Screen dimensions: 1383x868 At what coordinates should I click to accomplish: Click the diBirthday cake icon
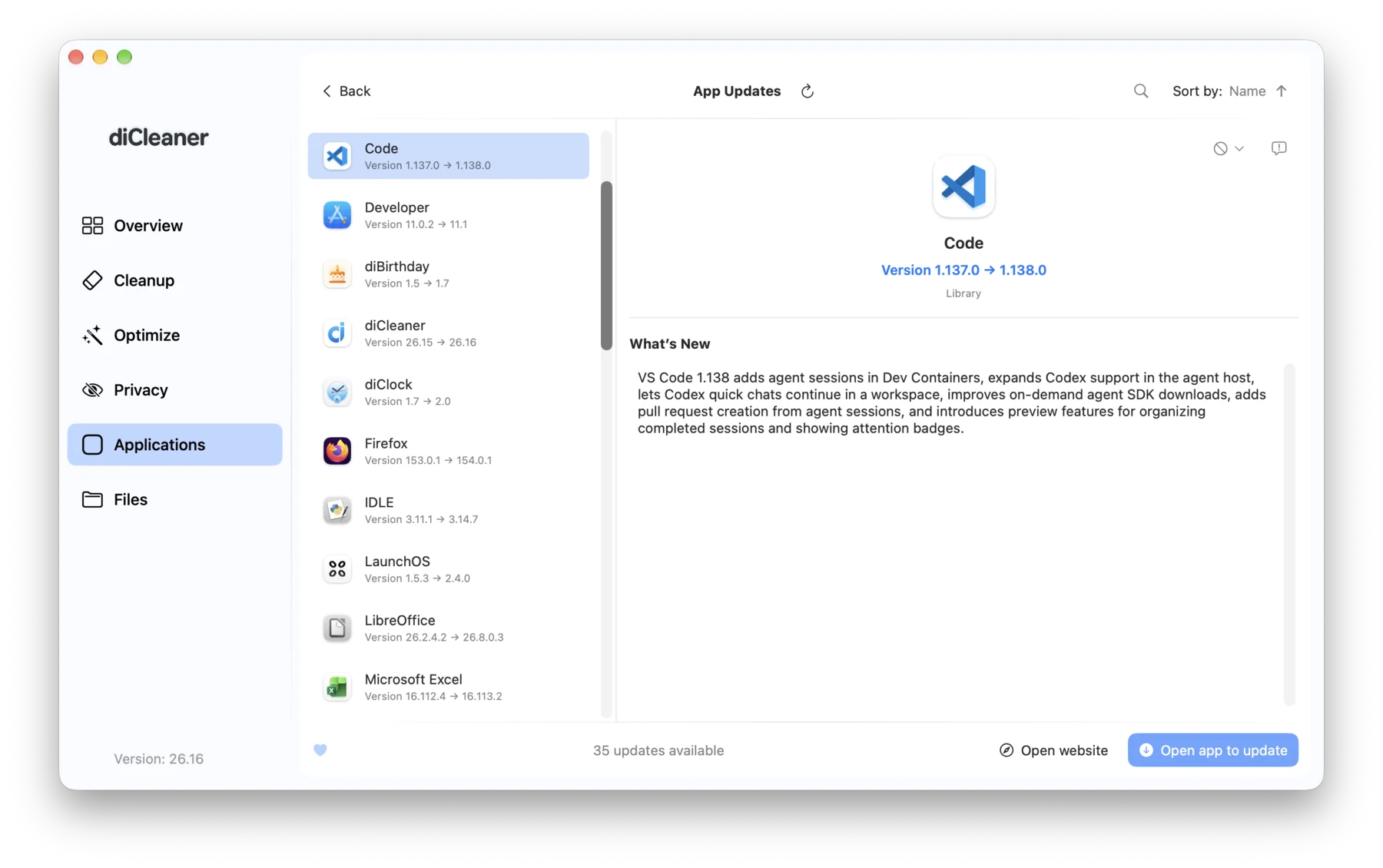(337, 274)
